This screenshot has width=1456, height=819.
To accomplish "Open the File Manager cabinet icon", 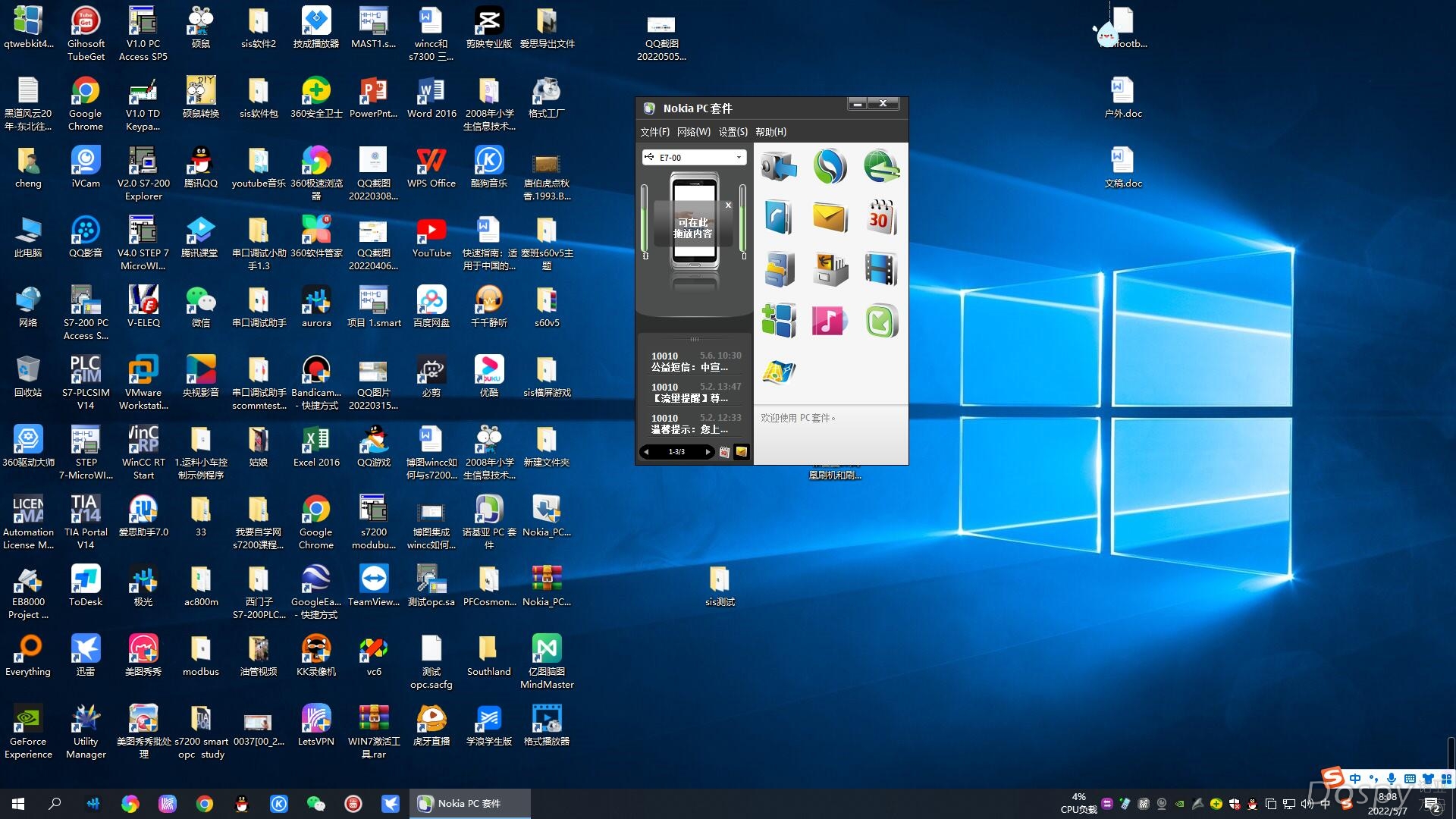I will click(x=779, y=269).
